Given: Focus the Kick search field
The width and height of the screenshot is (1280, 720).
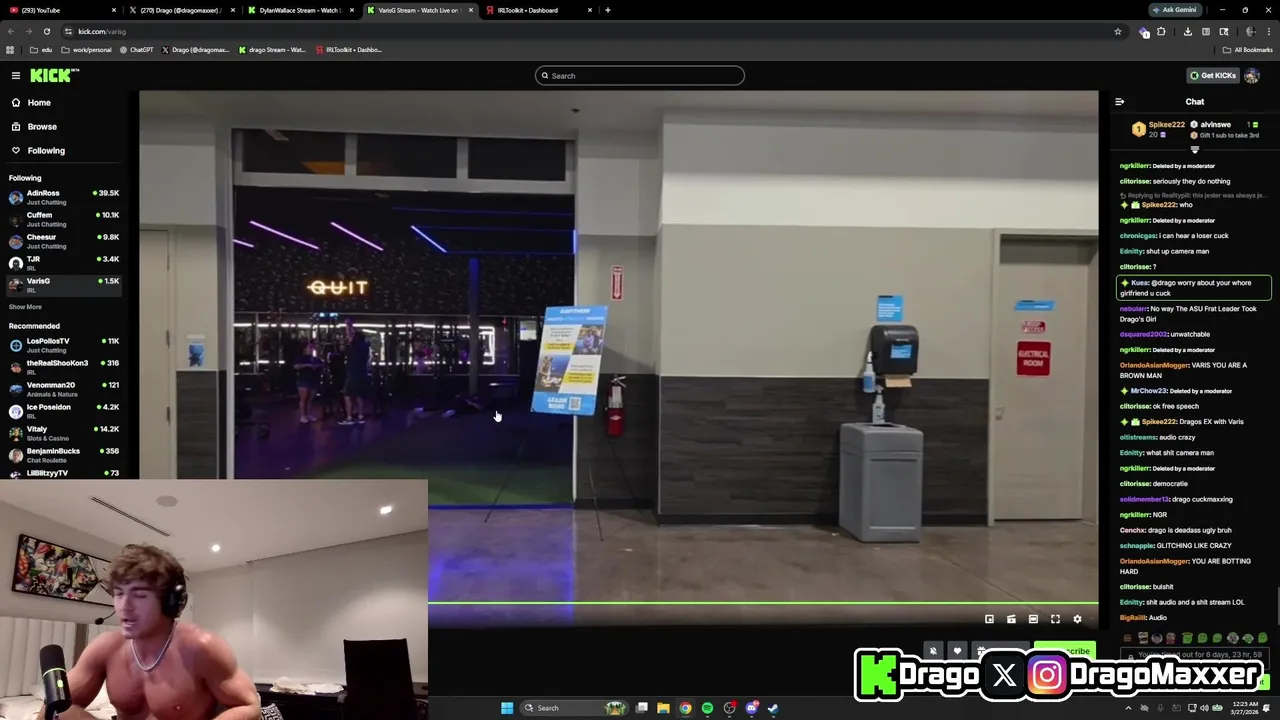Looking at the screenshot, I should 640,76.
